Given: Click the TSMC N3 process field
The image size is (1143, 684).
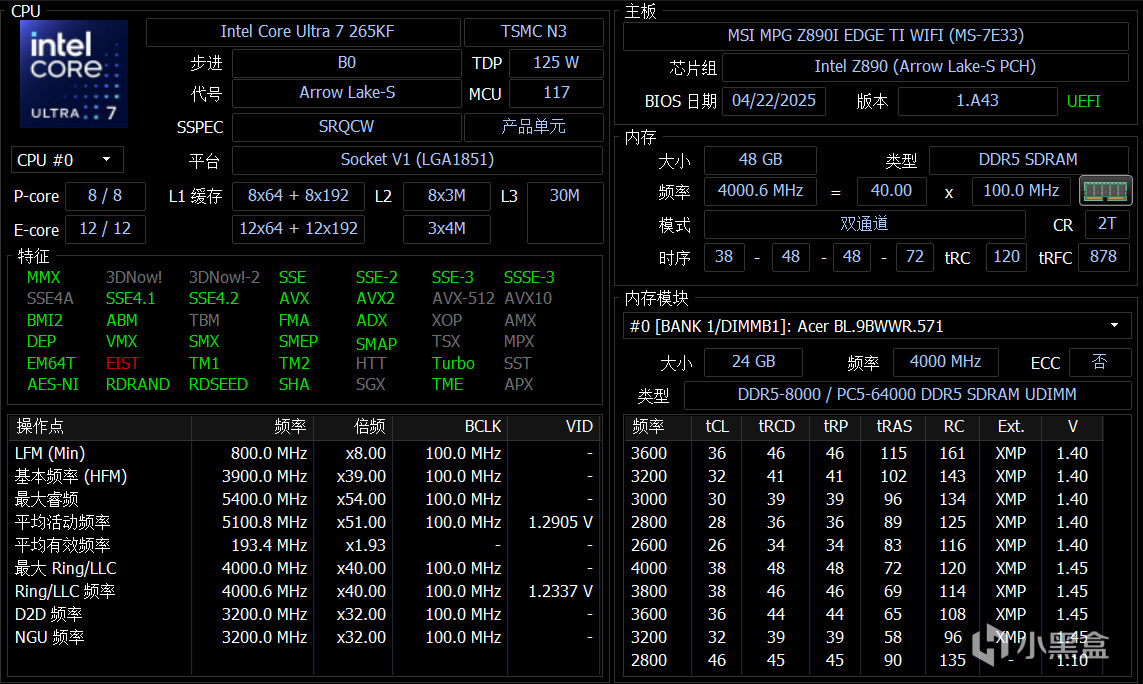Looking at the screenshot, I should [x=534, y=32].
